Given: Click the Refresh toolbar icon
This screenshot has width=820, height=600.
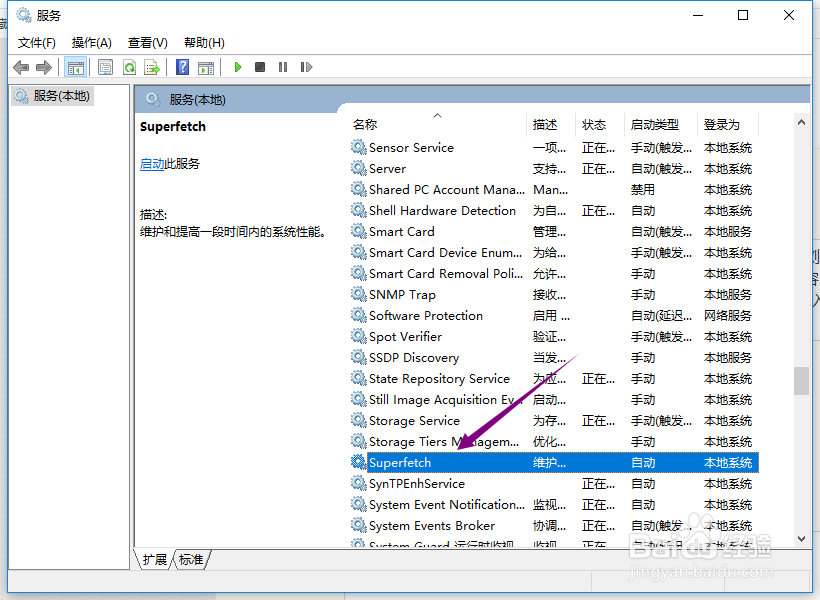Looking at the screenshot, I should [x=129, y=67].
